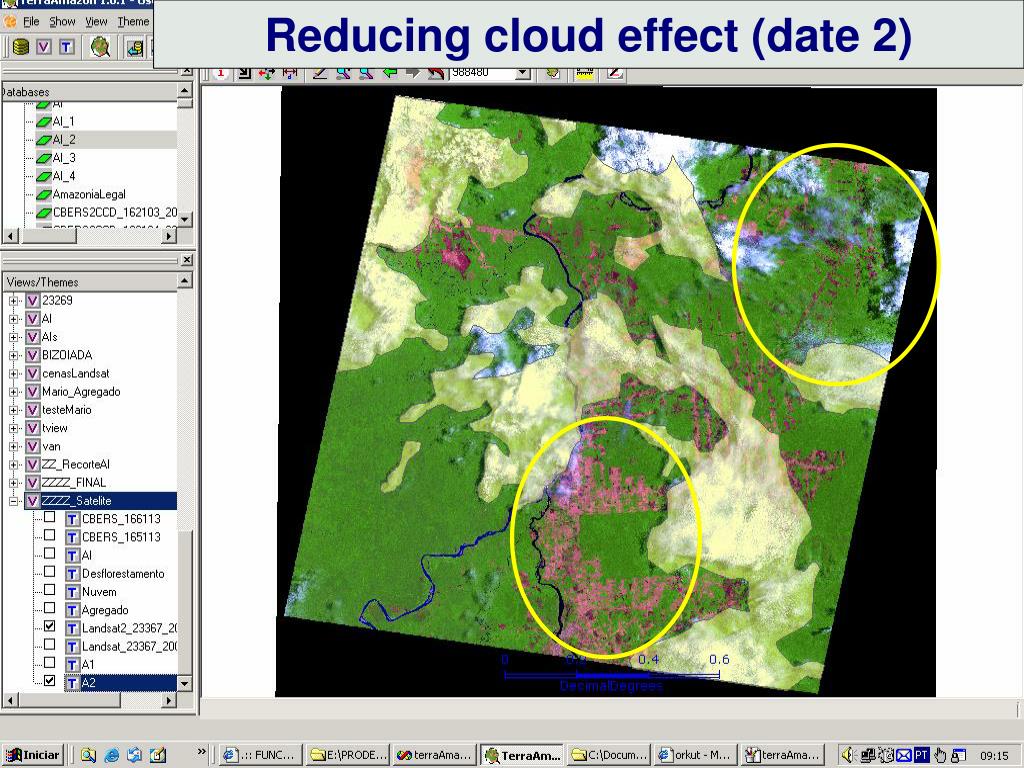Image resolution: width=1024 pixels, height=768 pixels.
Task: Open the Database tool in toolbar
Action: 21,47
